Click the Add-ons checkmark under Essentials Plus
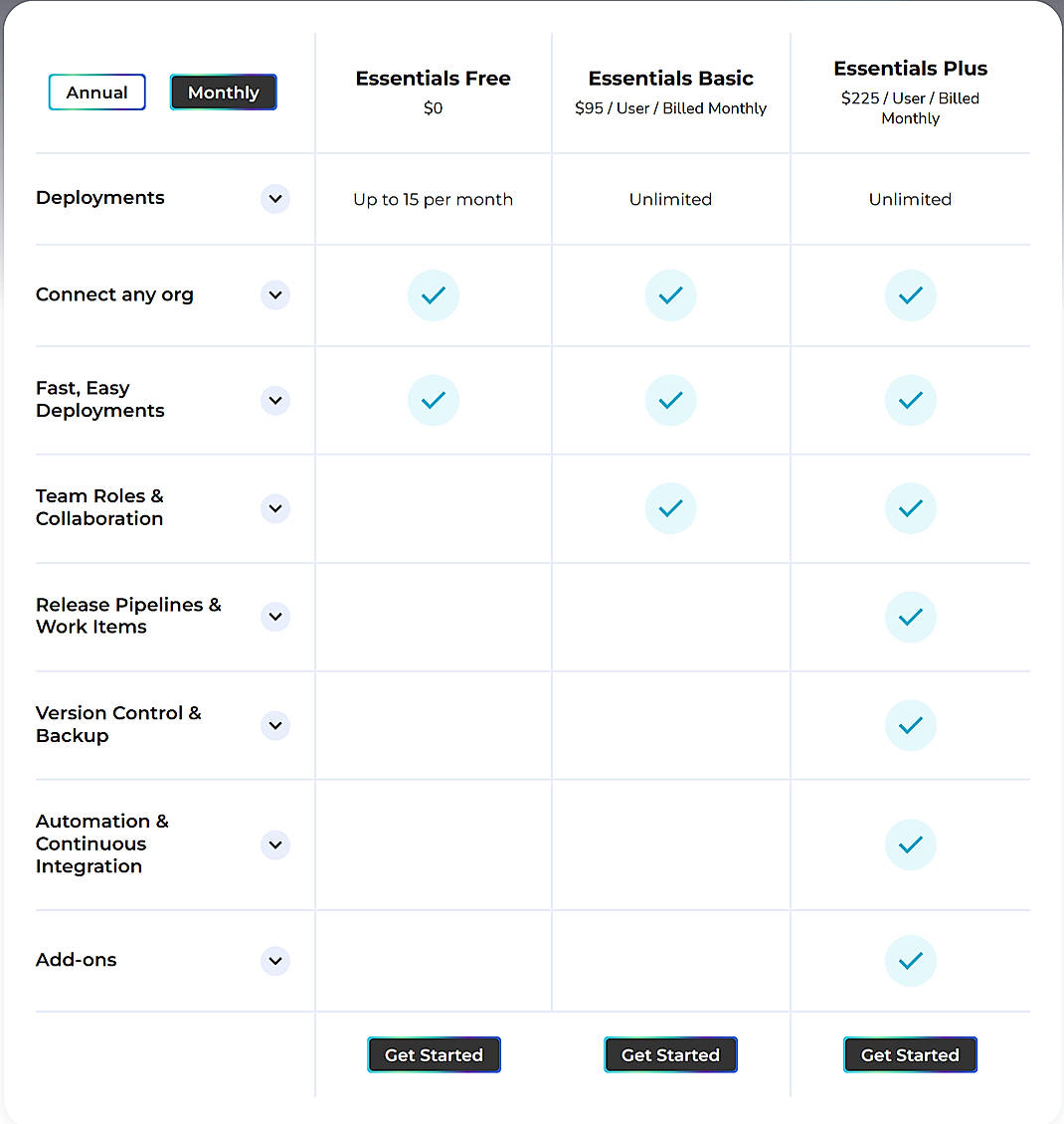Image resolution: width=1064 pixels, height=1124 pixels. (x=910, y=961)
